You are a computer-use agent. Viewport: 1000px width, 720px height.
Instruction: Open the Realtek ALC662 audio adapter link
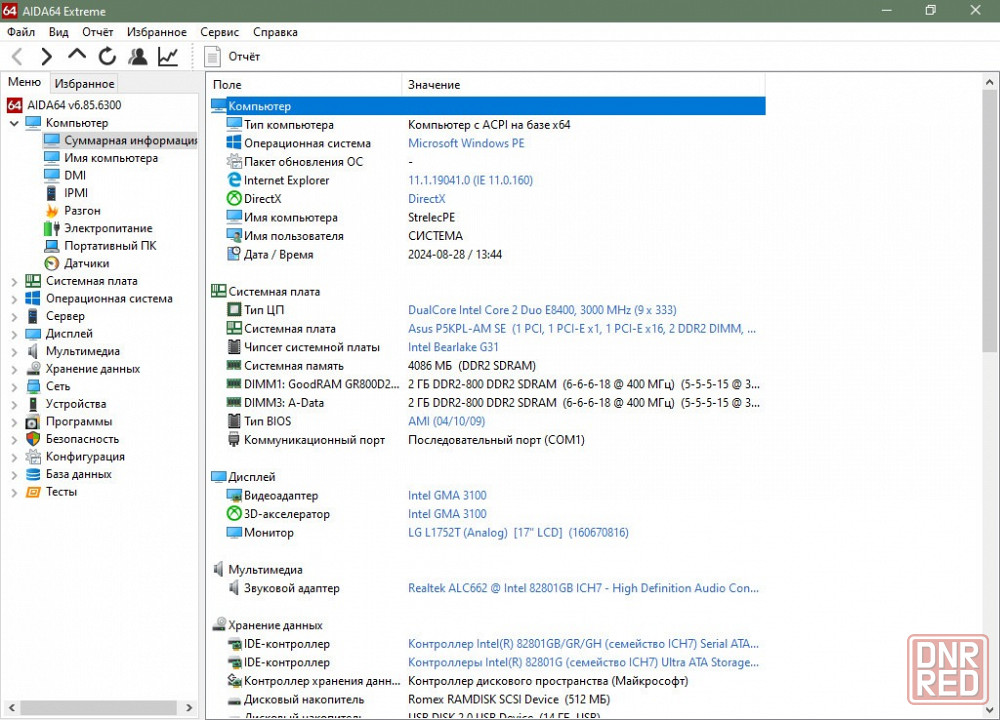click(x=584, y=588)
